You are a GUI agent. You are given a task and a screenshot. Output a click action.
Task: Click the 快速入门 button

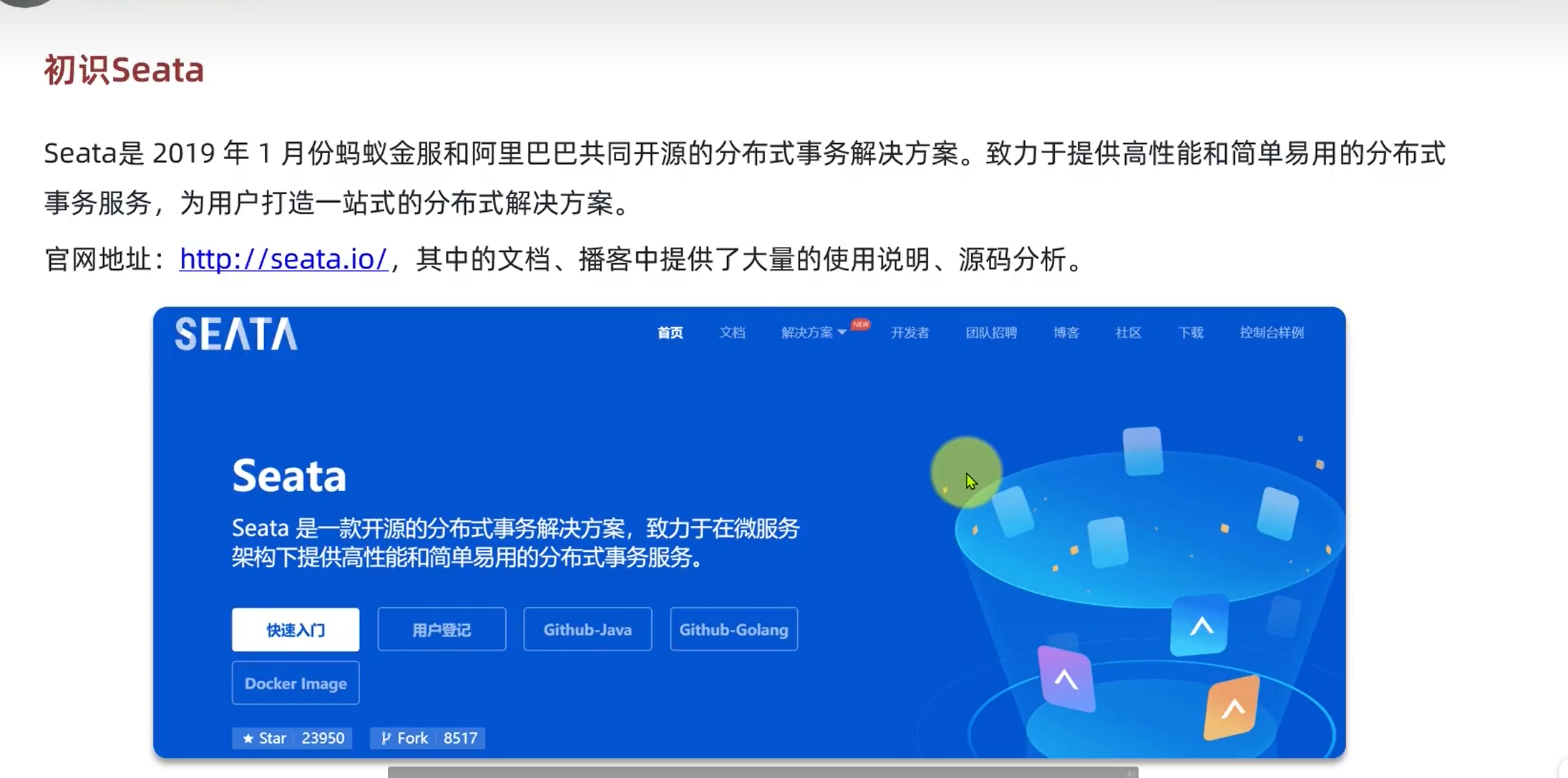tap(296, 630)
